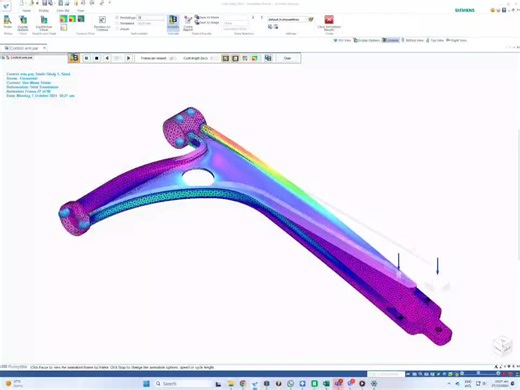520x390 pixels.
Task: Step animation to previous frame
Action: pos(107,58)
